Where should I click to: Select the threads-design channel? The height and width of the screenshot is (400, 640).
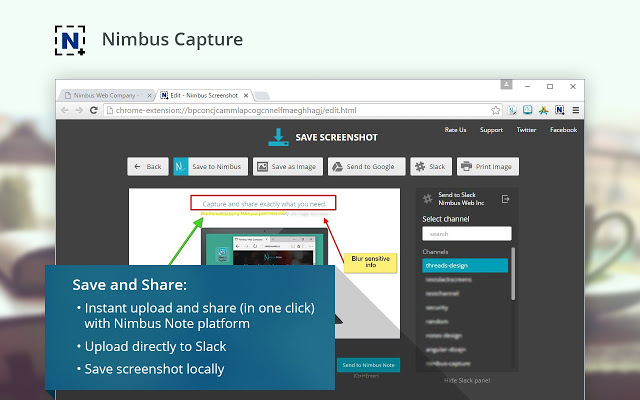[465, 265]
